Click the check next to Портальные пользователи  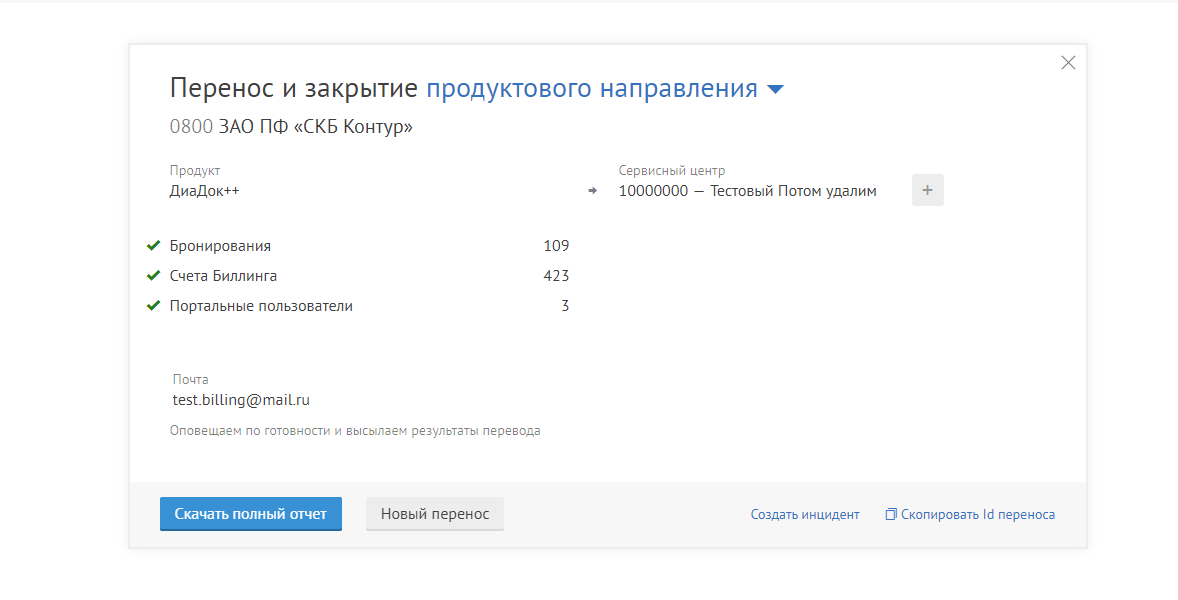click(153, 306)
